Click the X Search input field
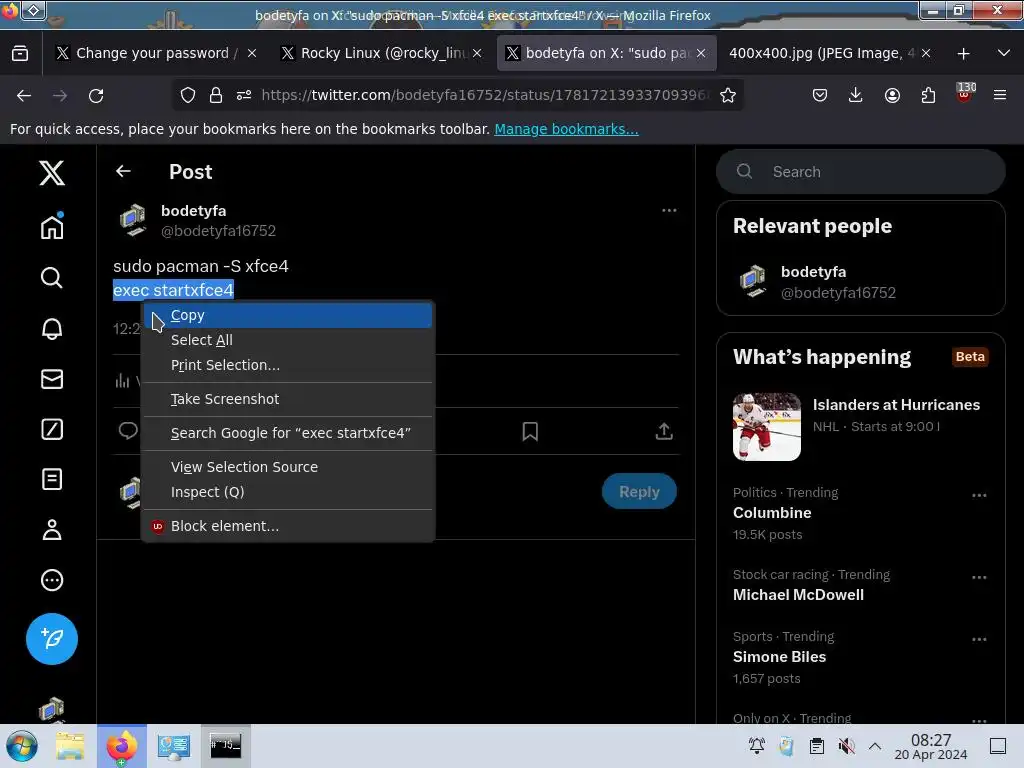 pyautogui.click(x=861, y=172)
